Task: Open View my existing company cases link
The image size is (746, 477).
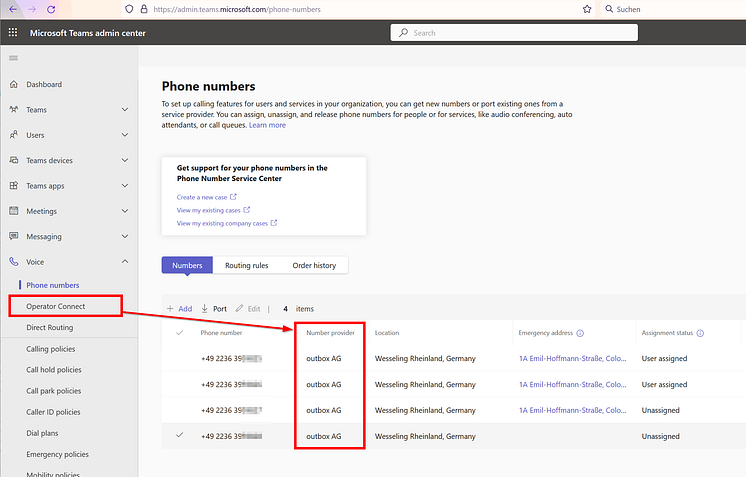Action: [x=222, y=223]
